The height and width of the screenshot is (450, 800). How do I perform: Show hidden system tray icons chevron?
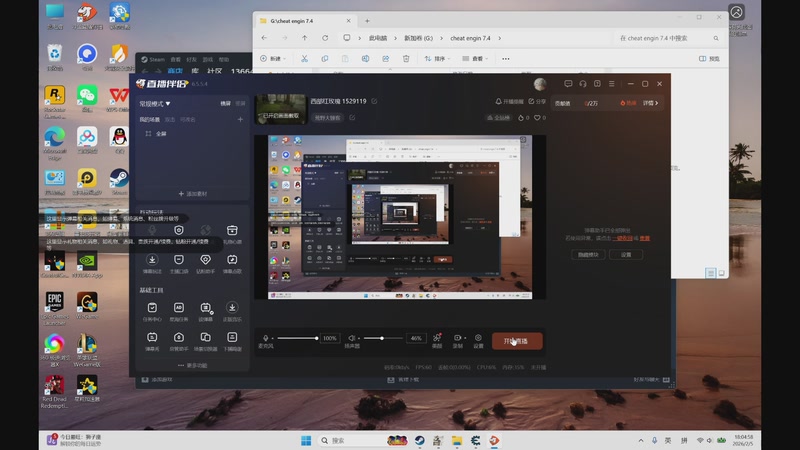click(641, 440)
